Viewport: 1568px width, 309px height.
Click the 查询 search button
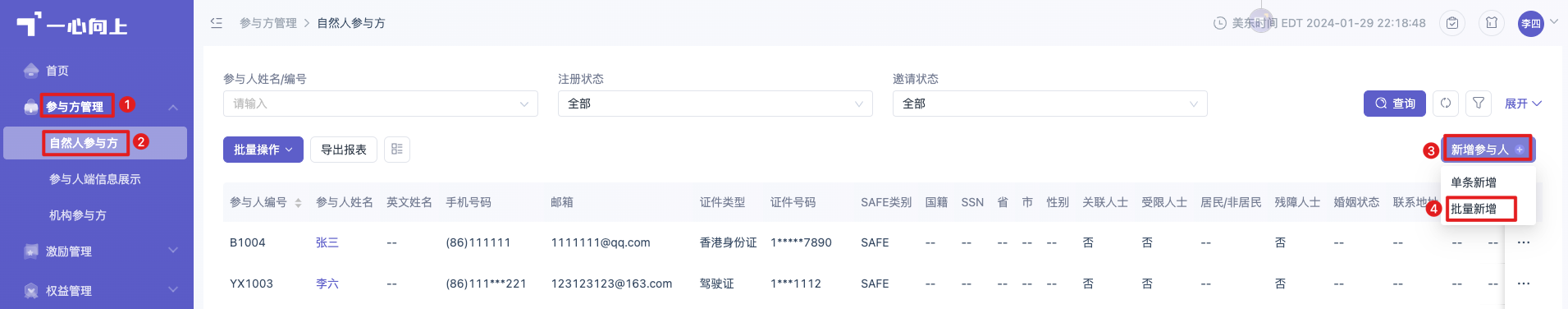tap(1395, 104)
